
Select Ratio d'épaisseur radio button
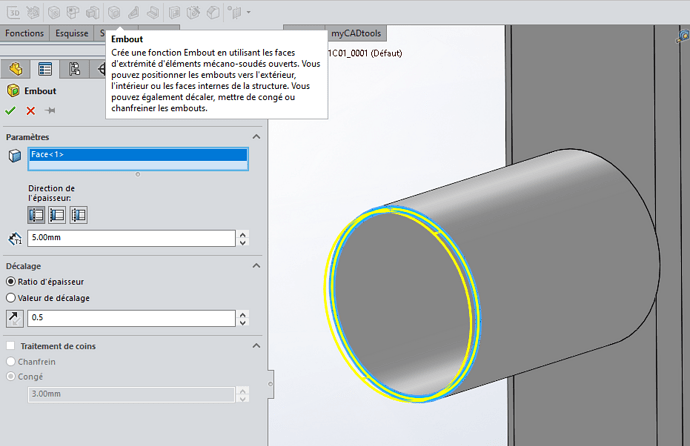coord(11,281)
